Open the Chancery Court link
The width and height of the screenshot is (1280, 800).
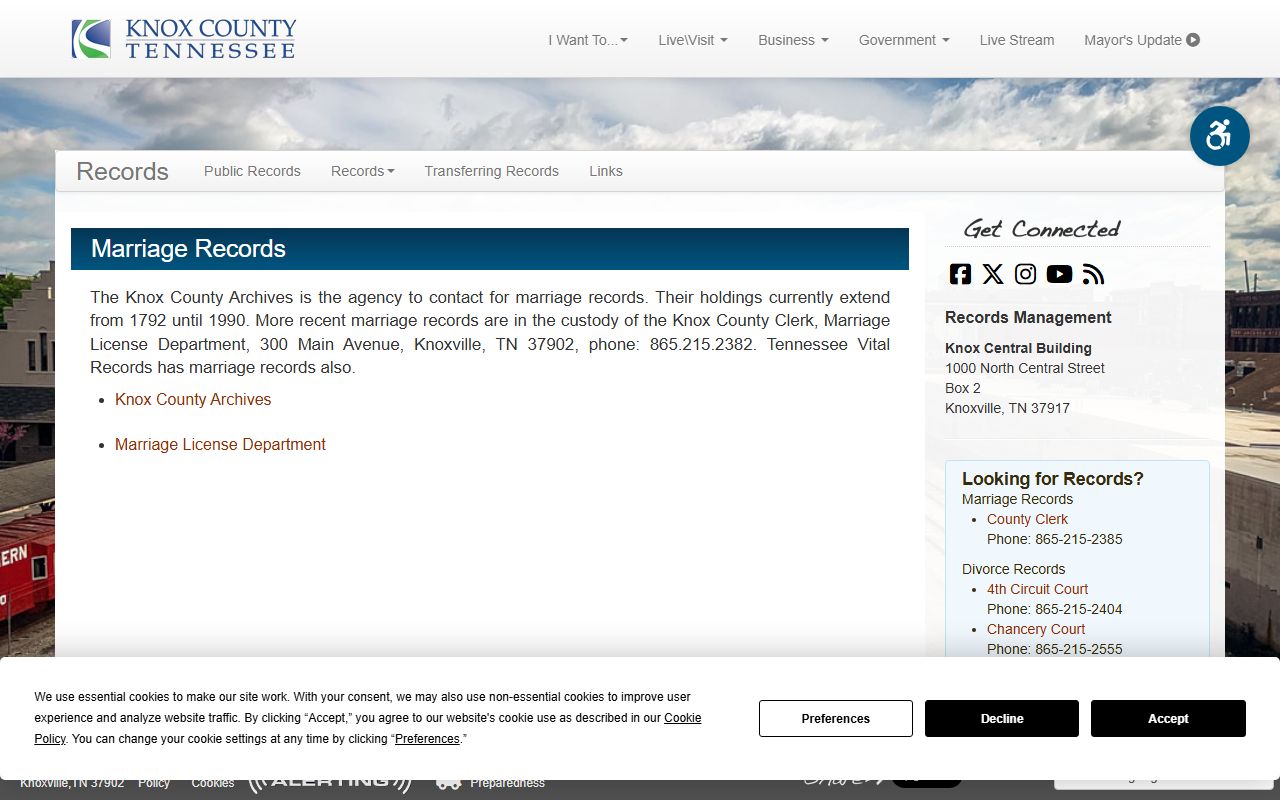[1036, 629]
